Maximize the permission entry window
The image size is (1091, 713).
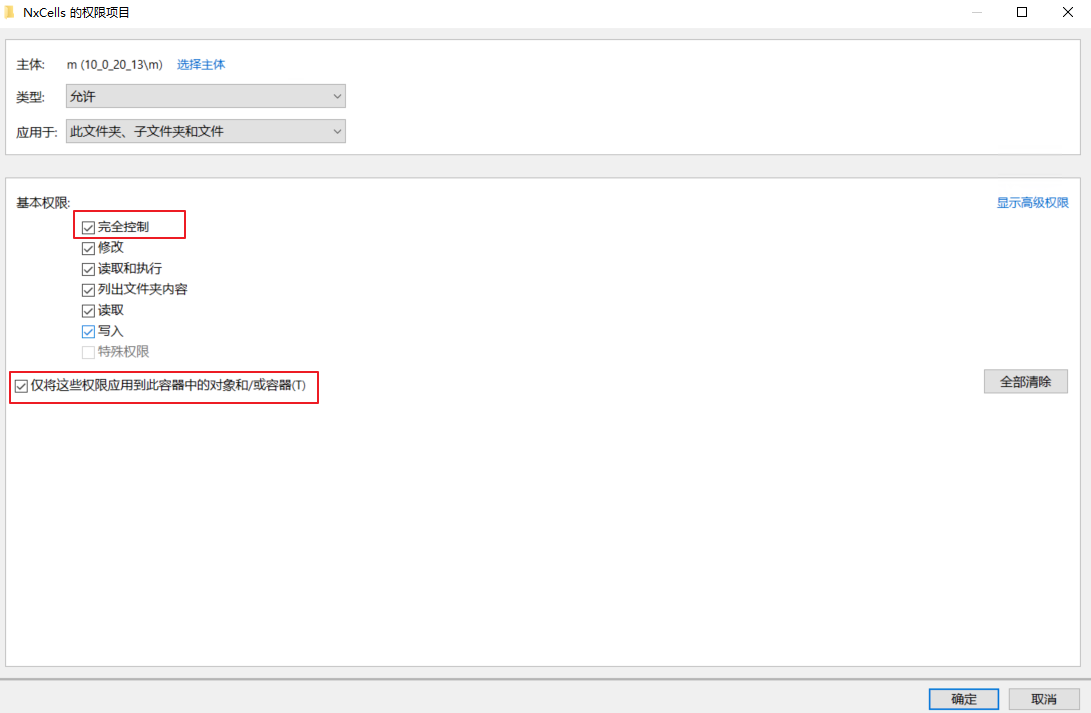click(1022, 12)
